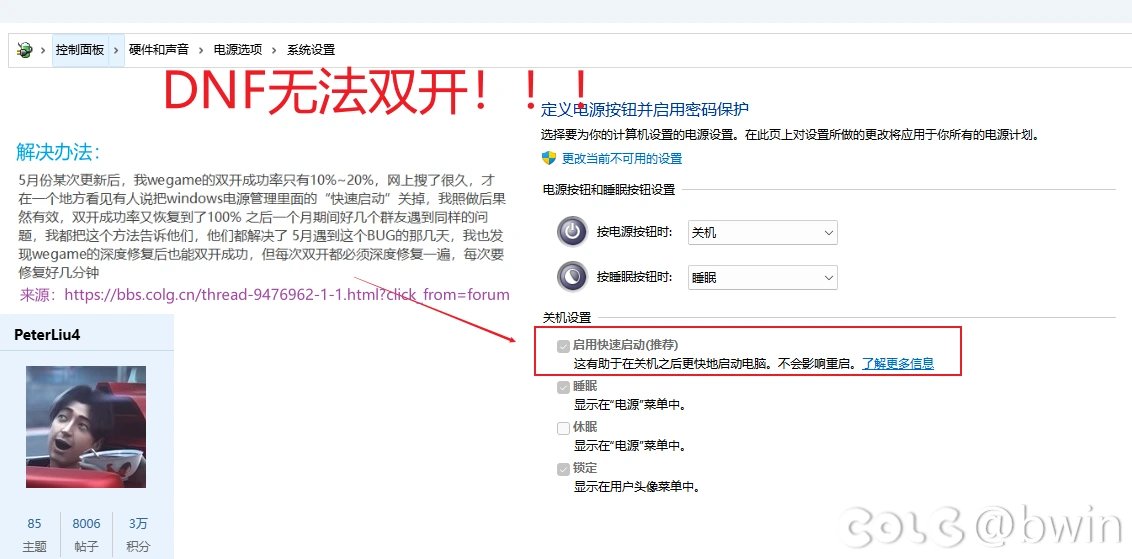1132x559 pixels.
Task: Click the Control Panel icon in address bar
Action: [x=24, y=50]
